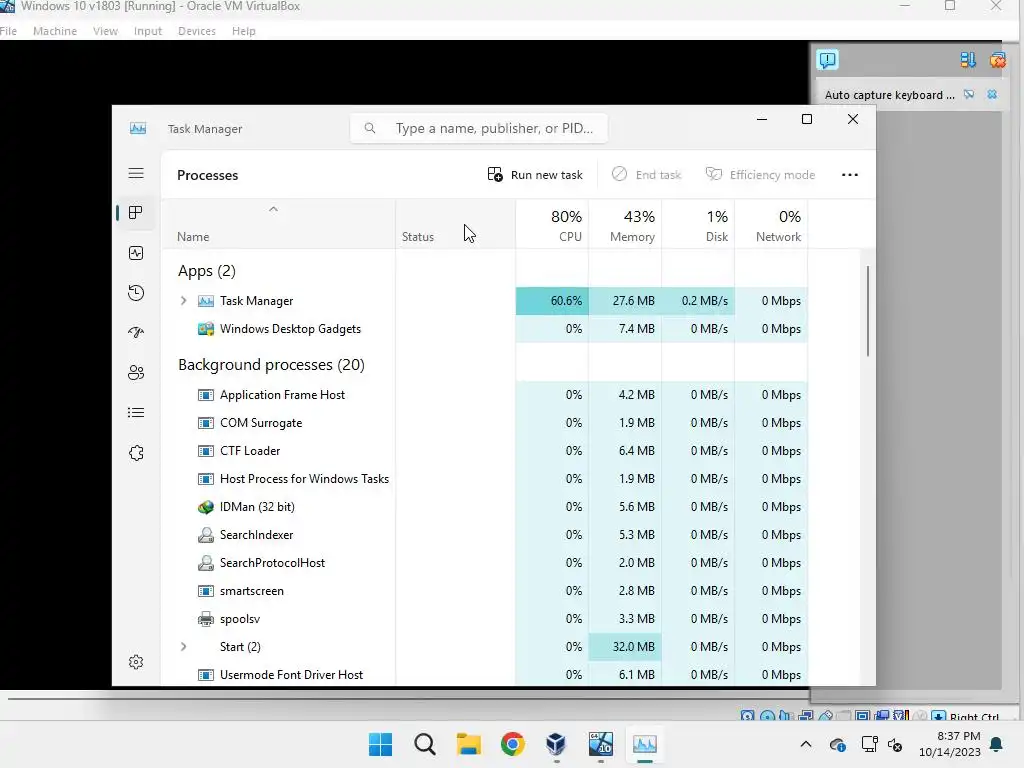Viewport: 1024px width, 768px height.
Task: Launch Google Chrome from taskbar
Action: point(513,744)
